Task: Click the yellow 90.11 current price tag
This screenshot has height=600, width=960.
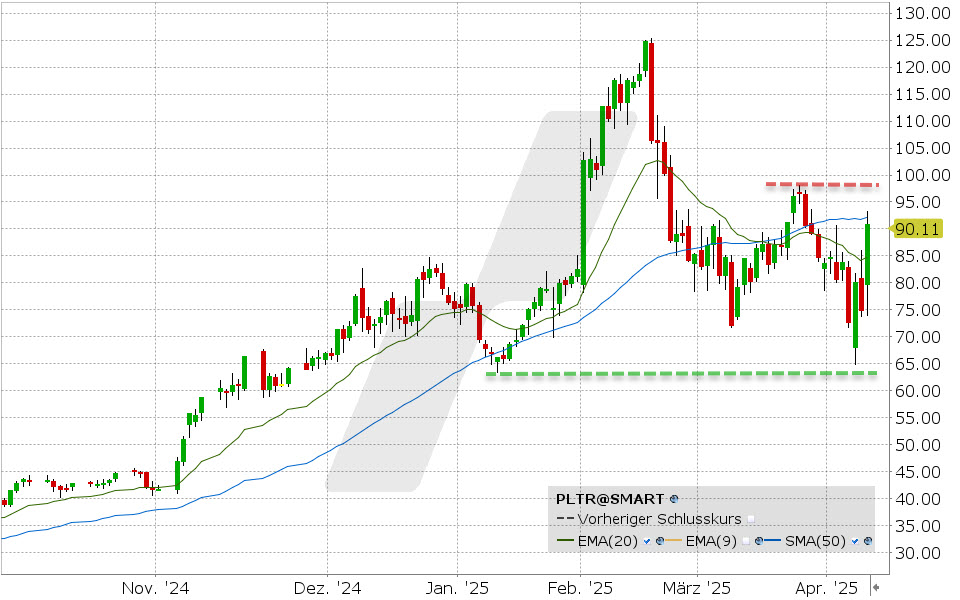Action: click(916, 229)
